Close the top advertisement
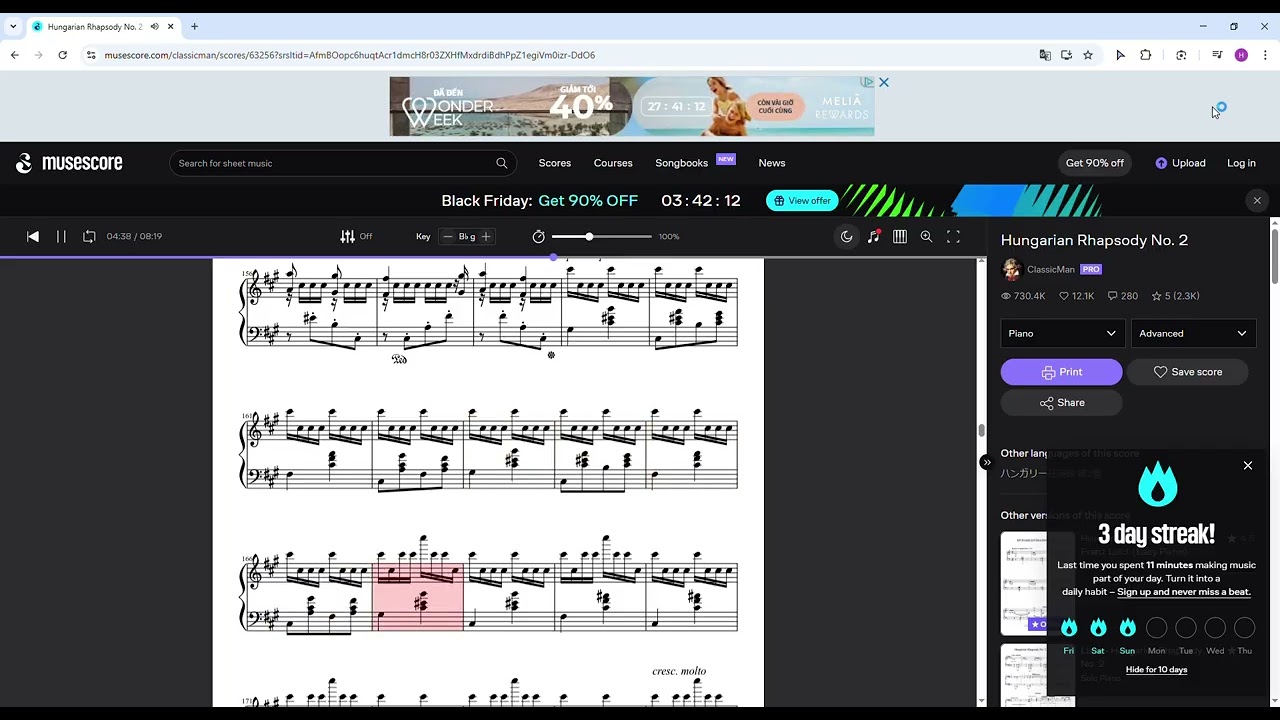The image size is (1280, 720). coord(884,82)
